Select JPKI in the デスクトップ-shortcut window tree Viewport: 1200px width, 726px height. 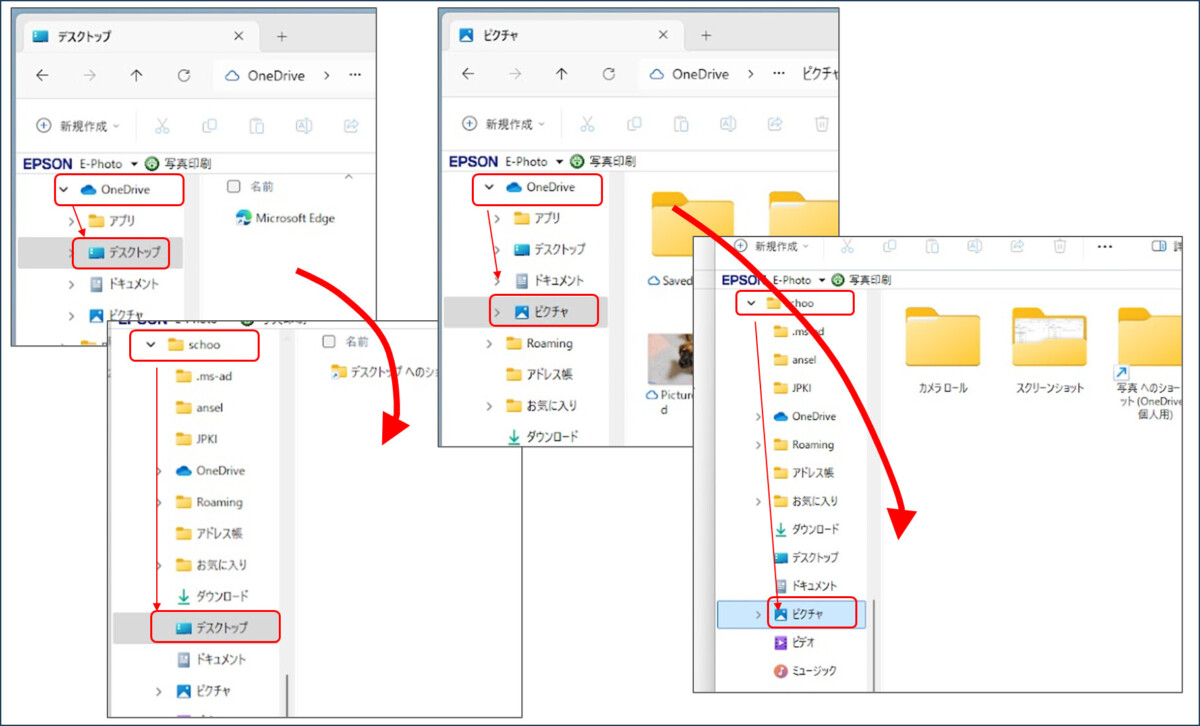(x=198, y=439)
